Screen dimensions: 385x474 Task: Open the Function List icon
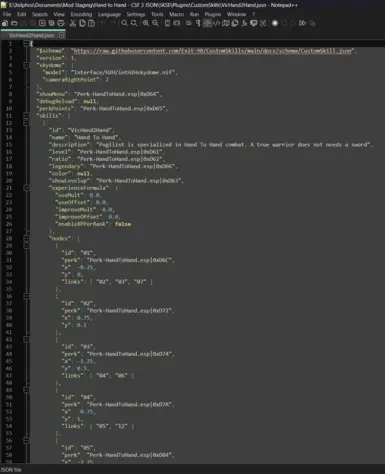[244, 23]
